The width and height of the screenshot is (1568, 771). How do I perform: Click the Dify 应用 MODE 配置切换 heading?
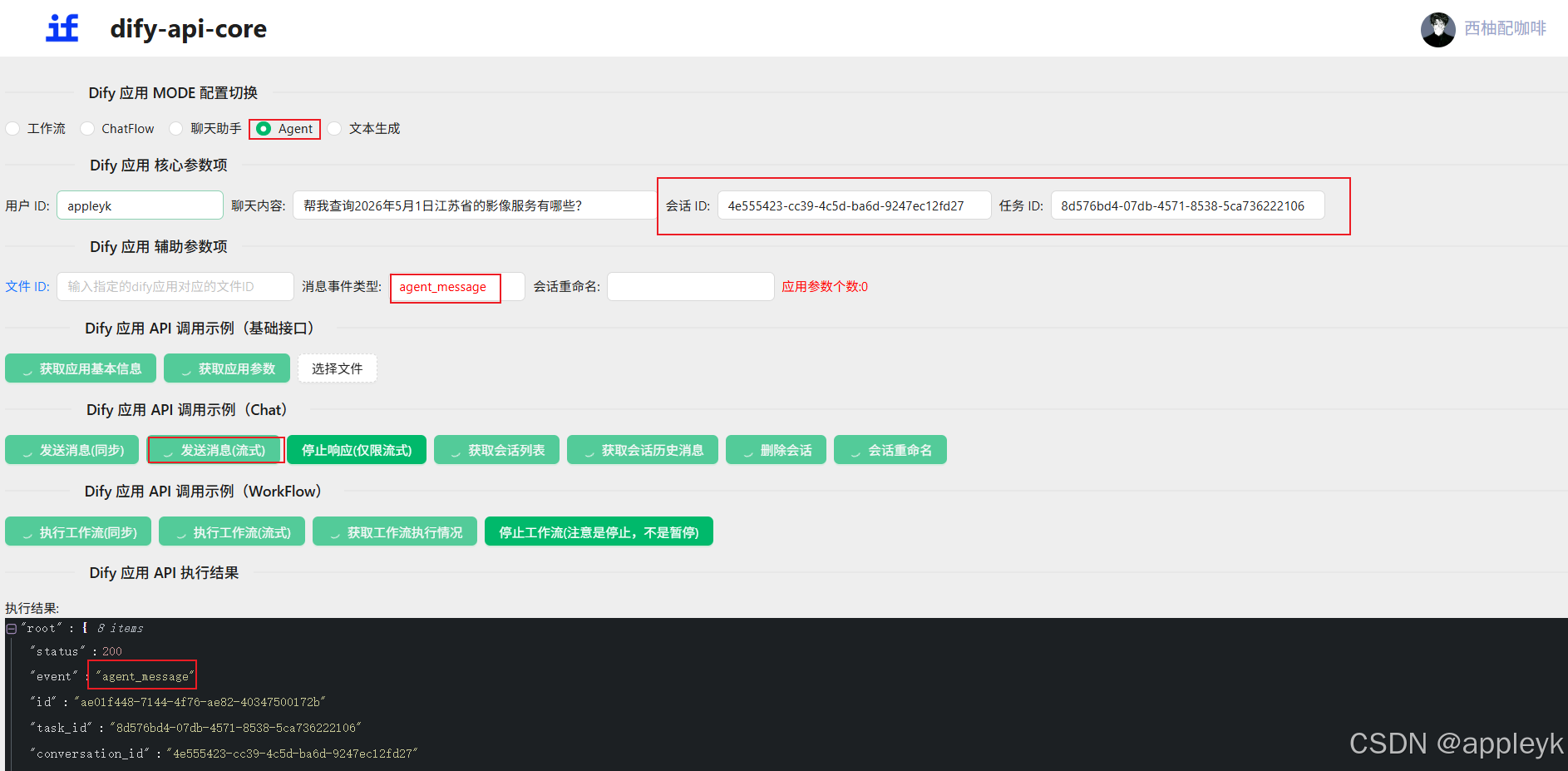pos(173,93)
